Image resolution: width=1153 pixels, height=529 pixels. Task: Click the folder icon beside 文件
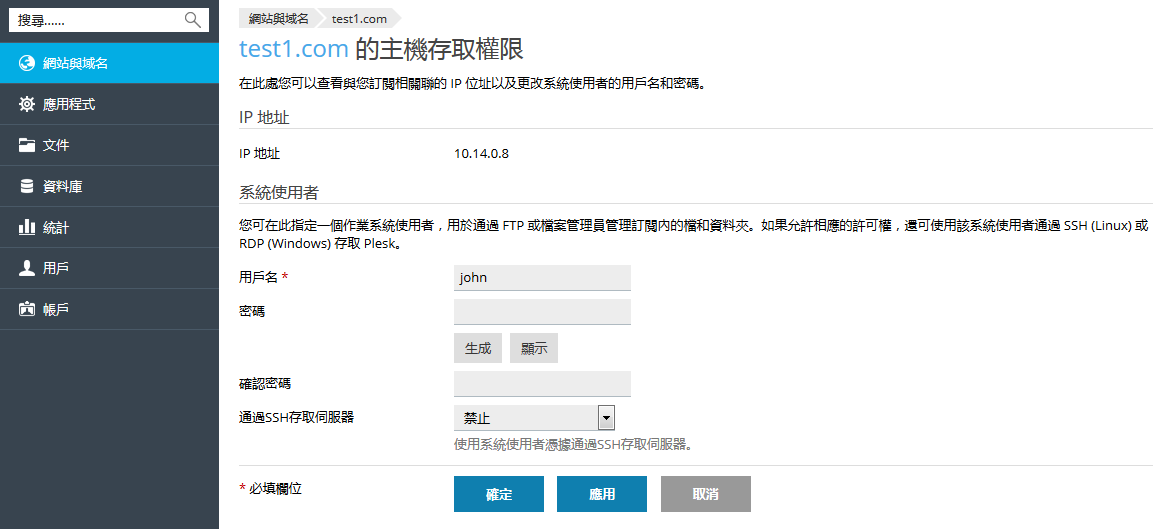coord(26,145)
